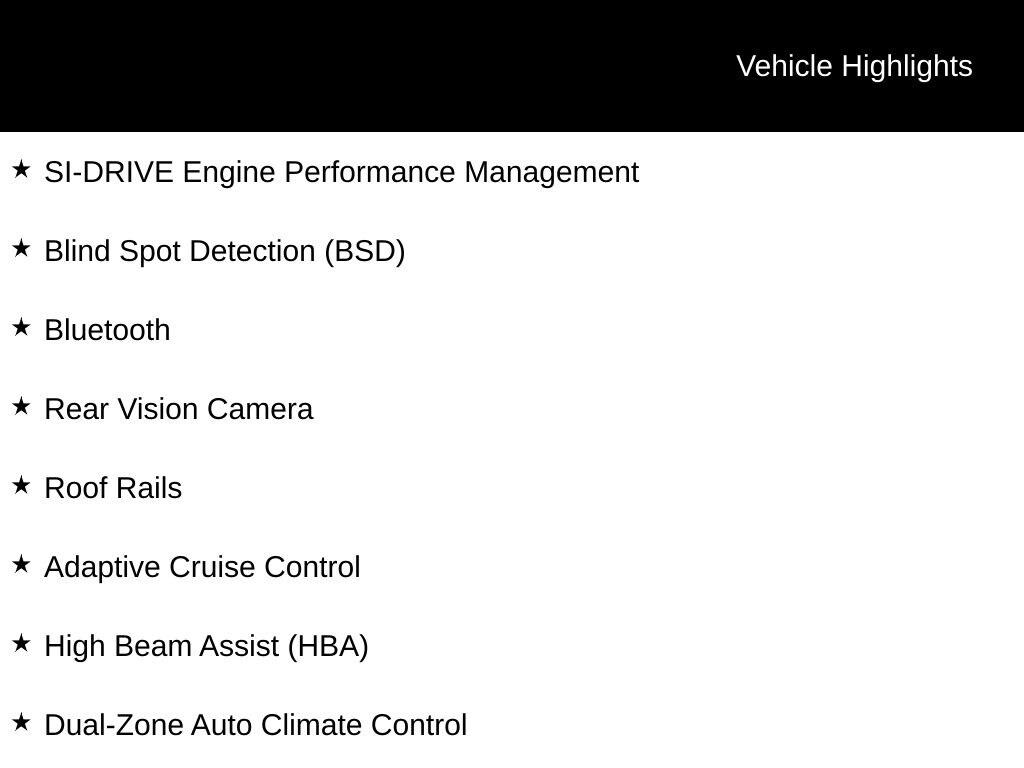The image size is (1024, 768).
Task: Select the SI-DRIVE Engine Performance Management text
Action: (x=342, y=172)
